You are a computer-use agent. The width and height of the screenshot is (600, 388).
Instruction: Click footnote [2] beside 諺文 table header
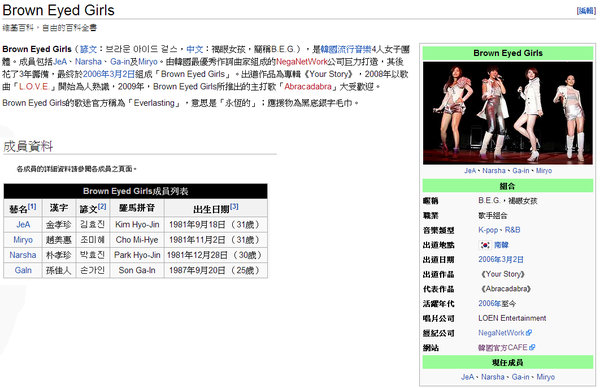[x=102, y=207]
